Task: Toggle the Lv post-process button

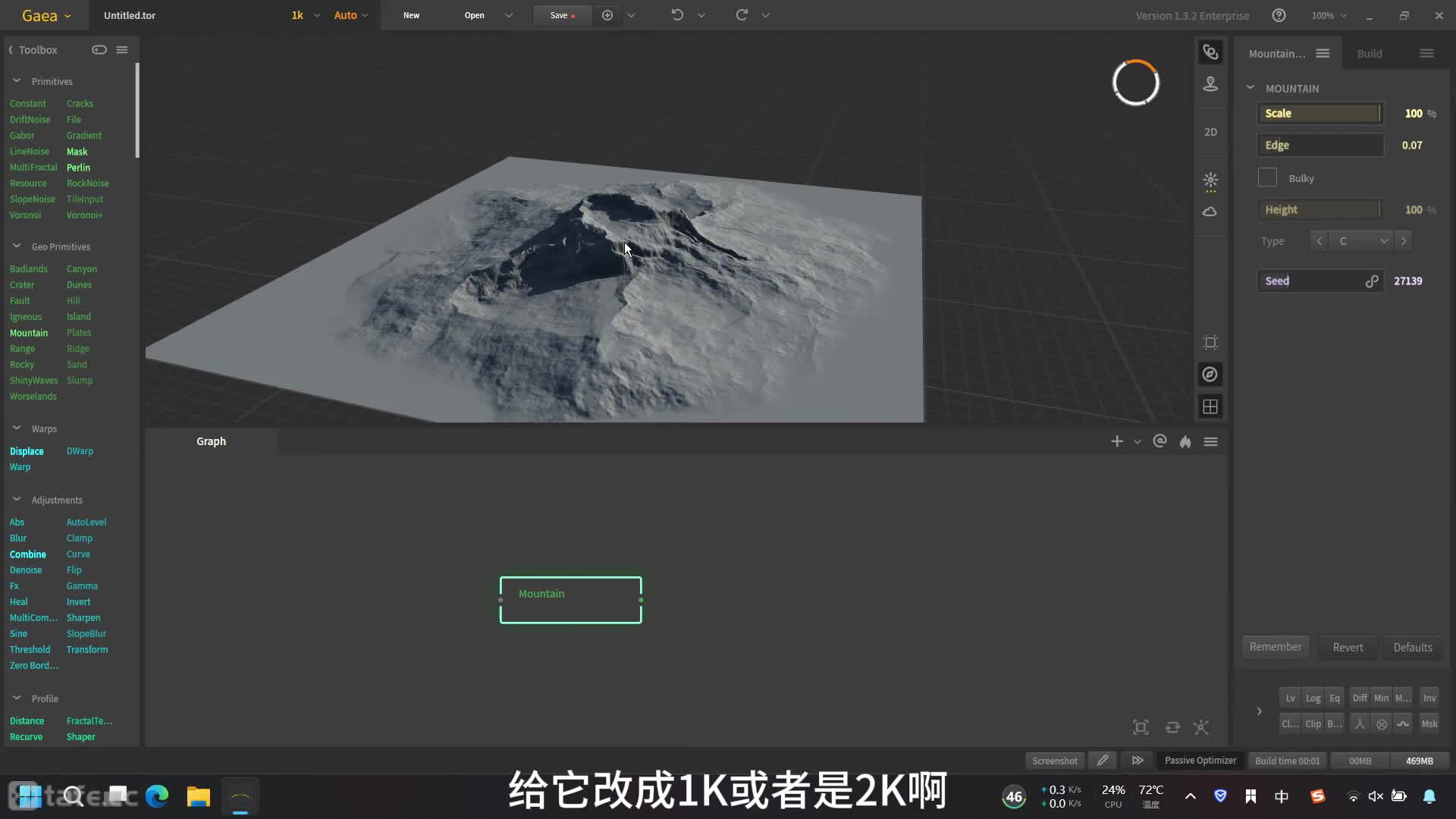Action: point(1290,698)
